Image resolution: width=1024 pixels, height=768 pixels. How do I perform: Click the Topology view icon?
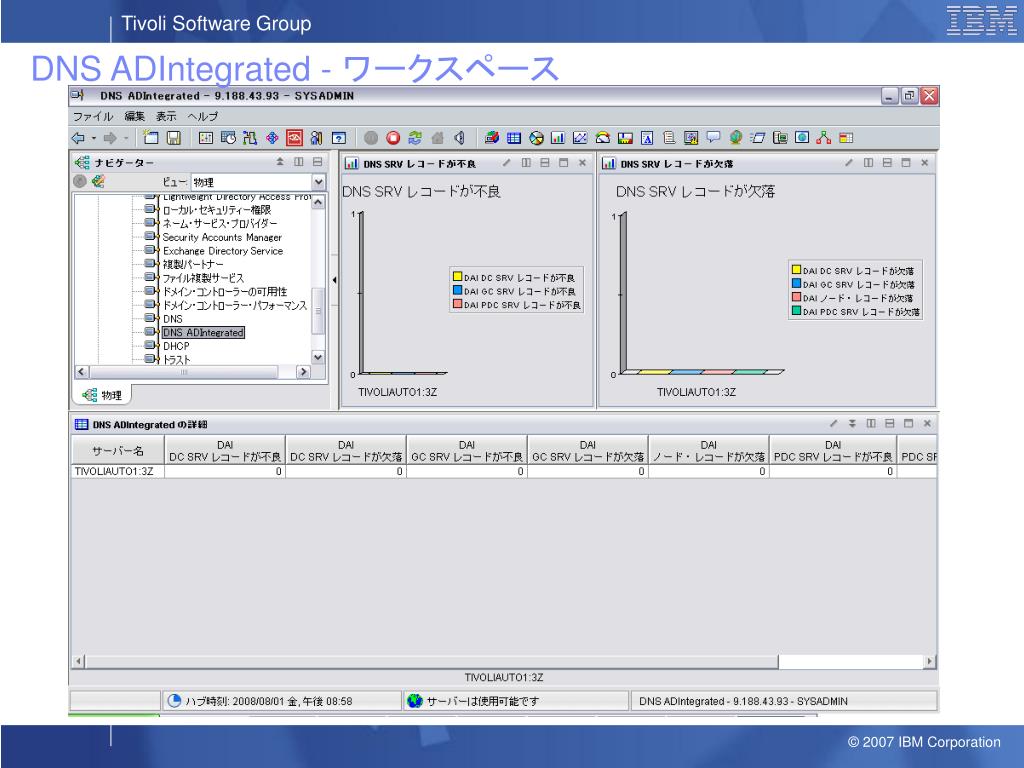pyautogui.click(x=824, y=137)
